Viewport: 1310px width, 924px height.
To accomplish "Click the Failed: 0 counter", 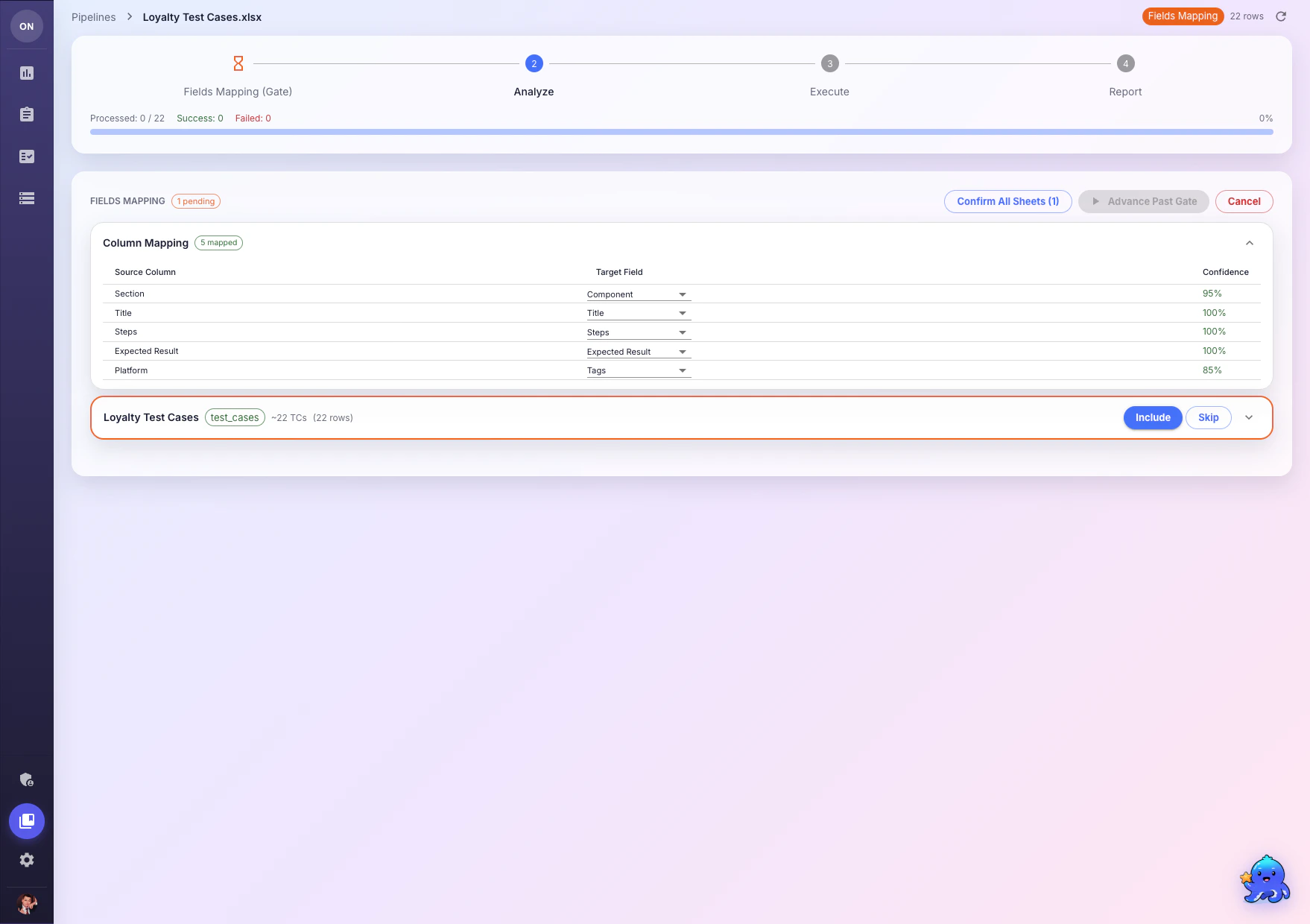I will point(253,118).
